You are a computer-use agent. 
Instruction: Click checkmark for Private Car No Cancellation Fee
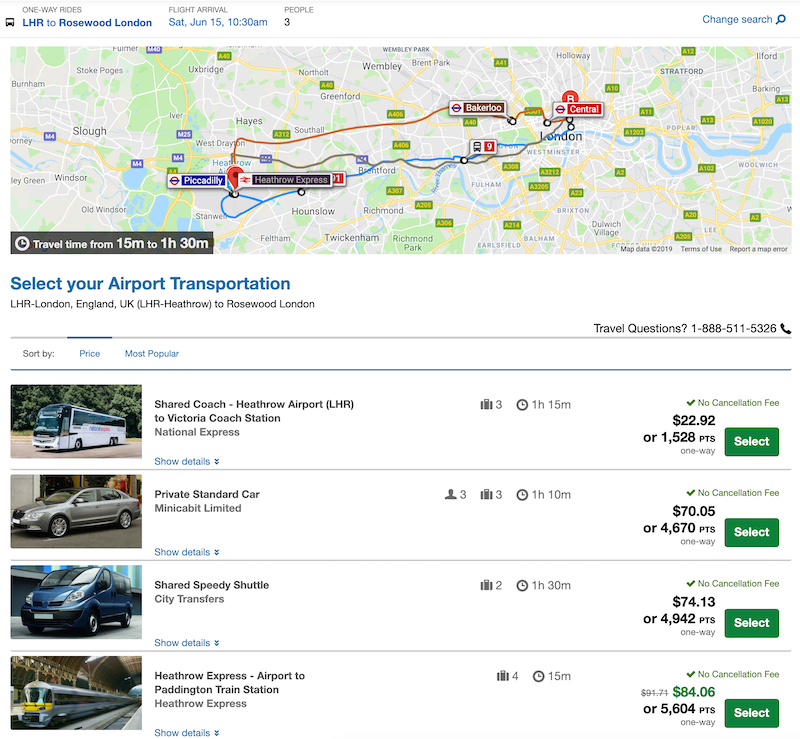(690, 492)
